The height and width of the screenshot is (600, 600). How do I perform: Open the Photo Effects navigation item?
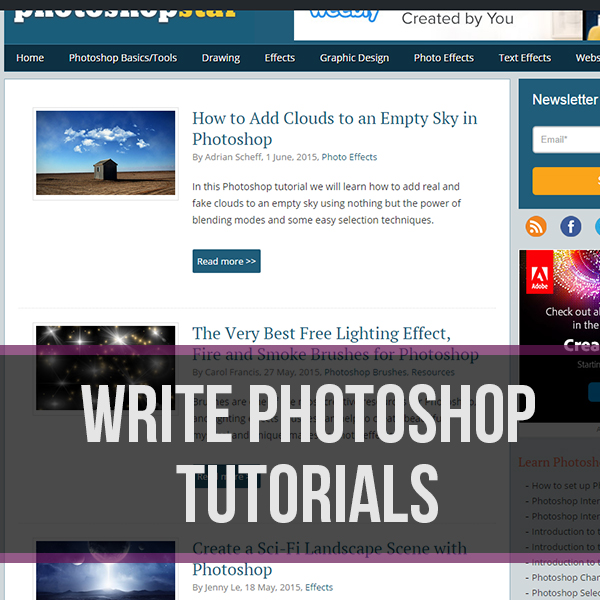[x=444, y=58]
